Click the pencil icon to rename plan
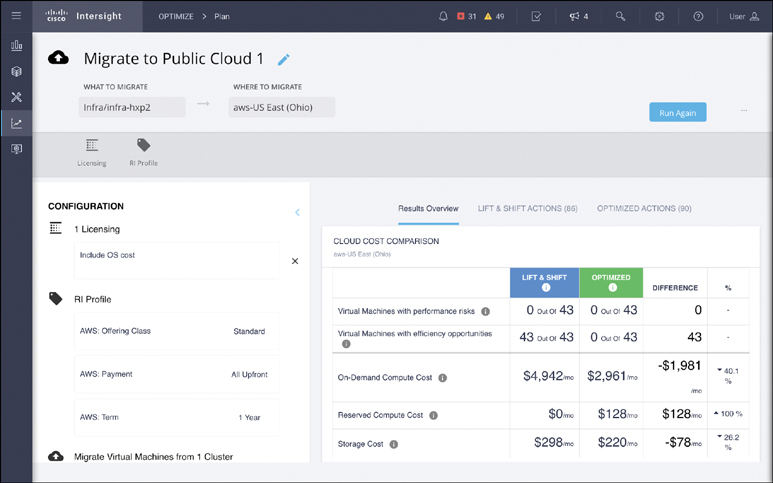This screenshot has width=773, height=483. (x=283, y=60)
